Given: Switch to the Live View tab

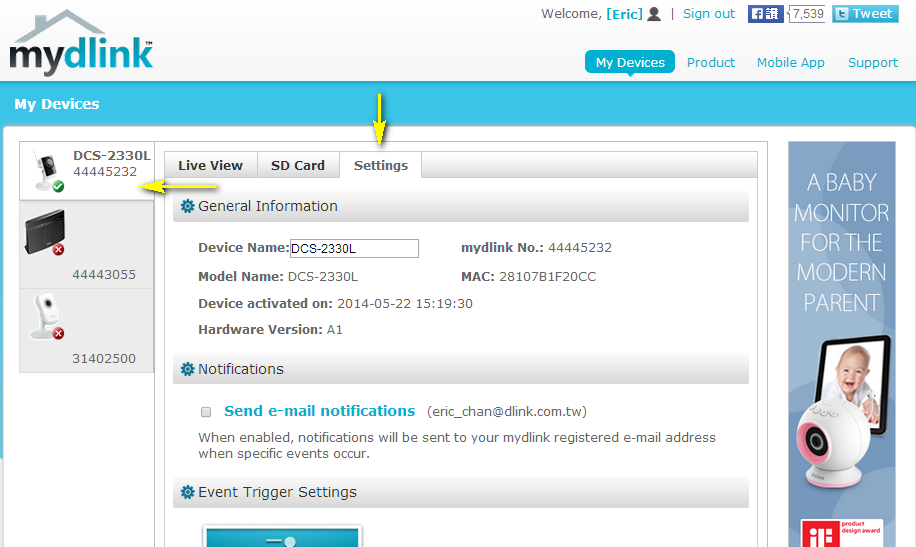Looking at the screenshot, I should click(210, 166).
